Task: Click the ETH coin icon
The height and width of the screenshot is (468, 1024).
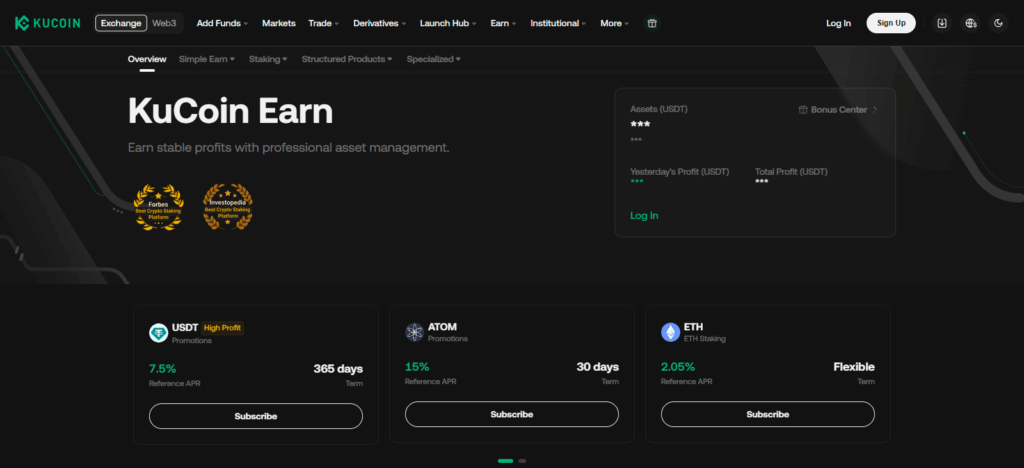Action: point(670,332)
